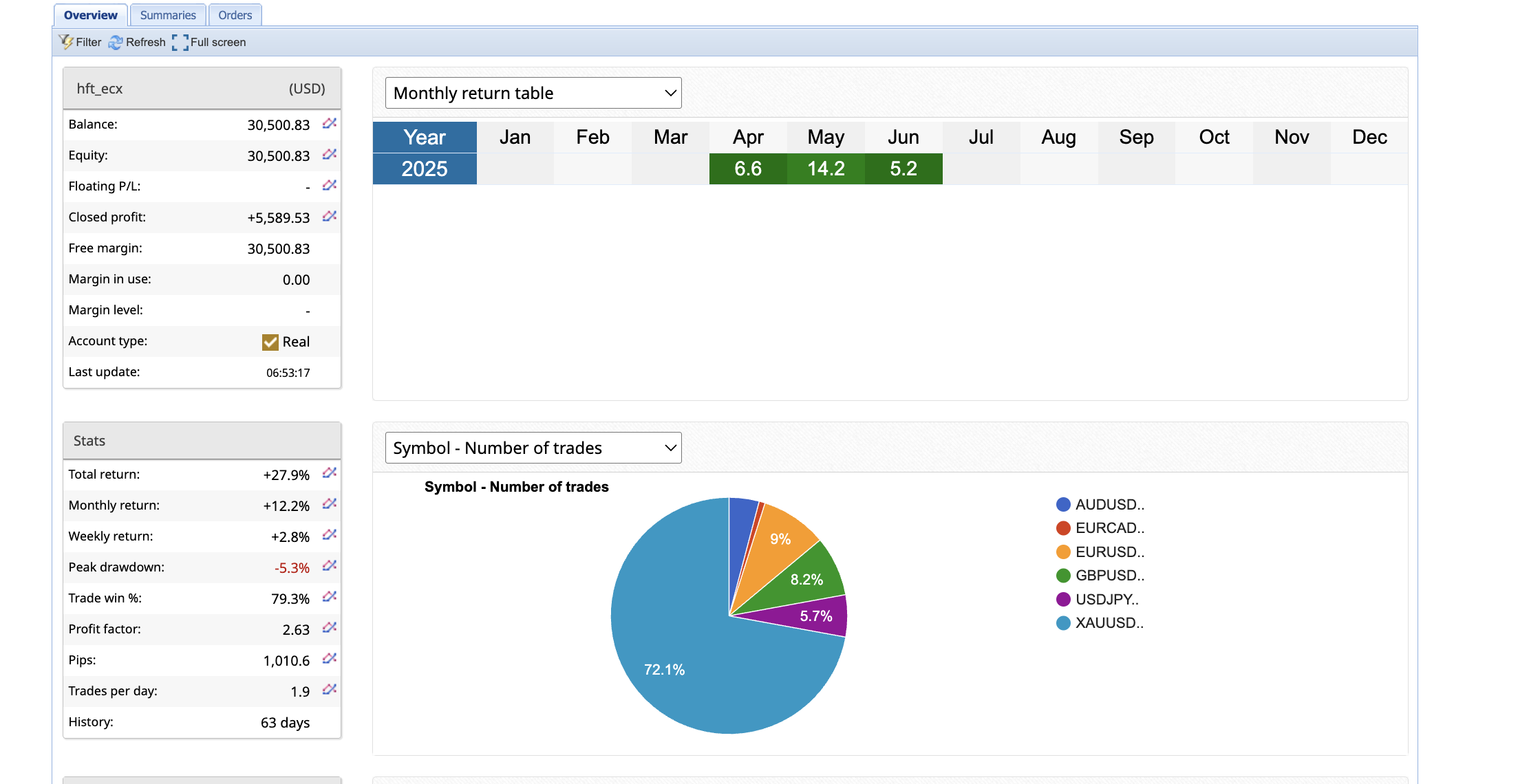1529x784 pixels.
Task: Switch to the Summaries tab
Action: [168, 15]
